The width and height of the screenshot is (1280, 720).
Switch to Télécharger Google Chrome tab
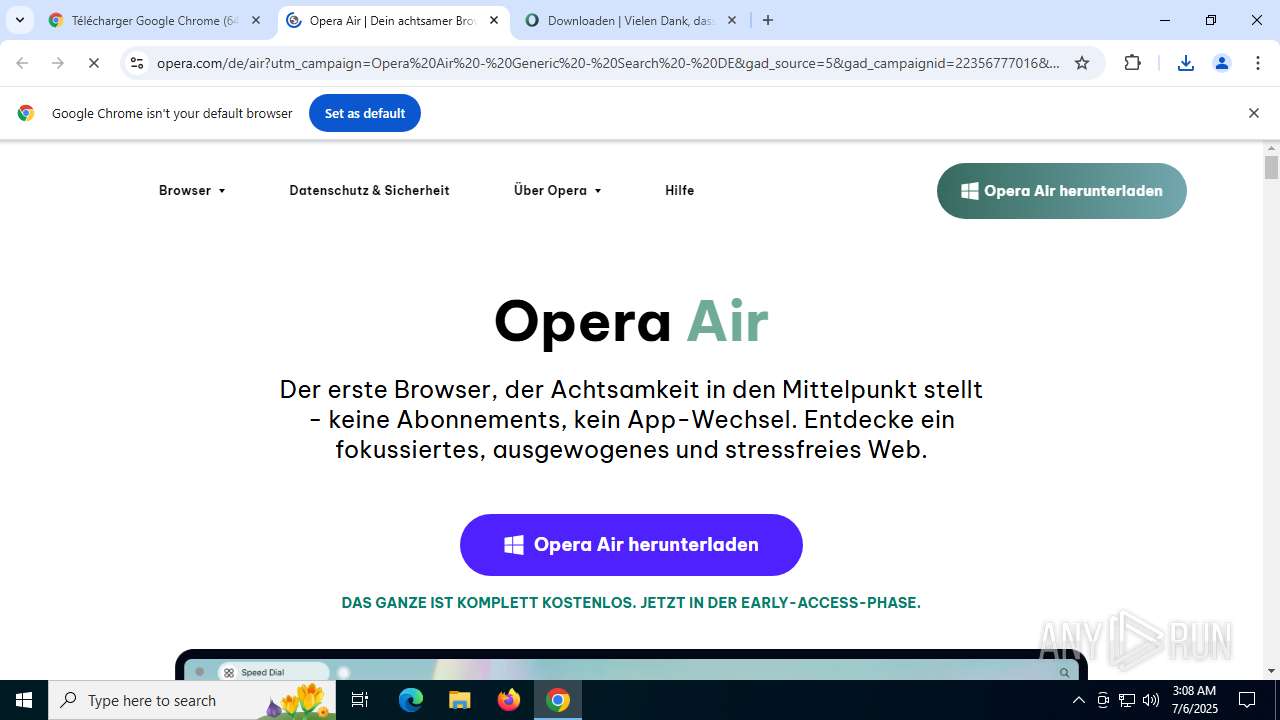point(155,20)
